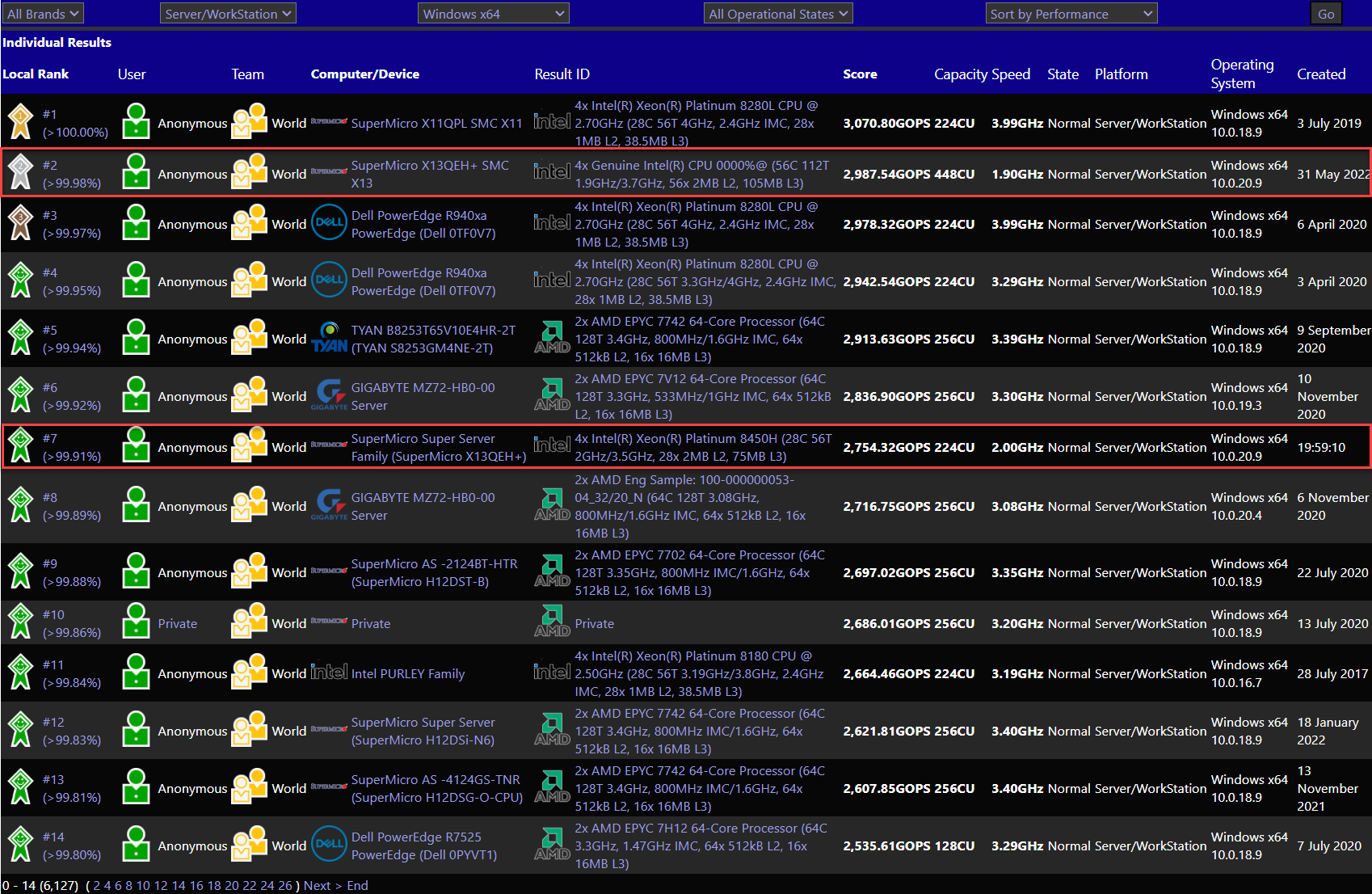Expand the Sort by Performance dropdown
The height and width of the screenshot is (894, 1372).
tap(1071, 14)
